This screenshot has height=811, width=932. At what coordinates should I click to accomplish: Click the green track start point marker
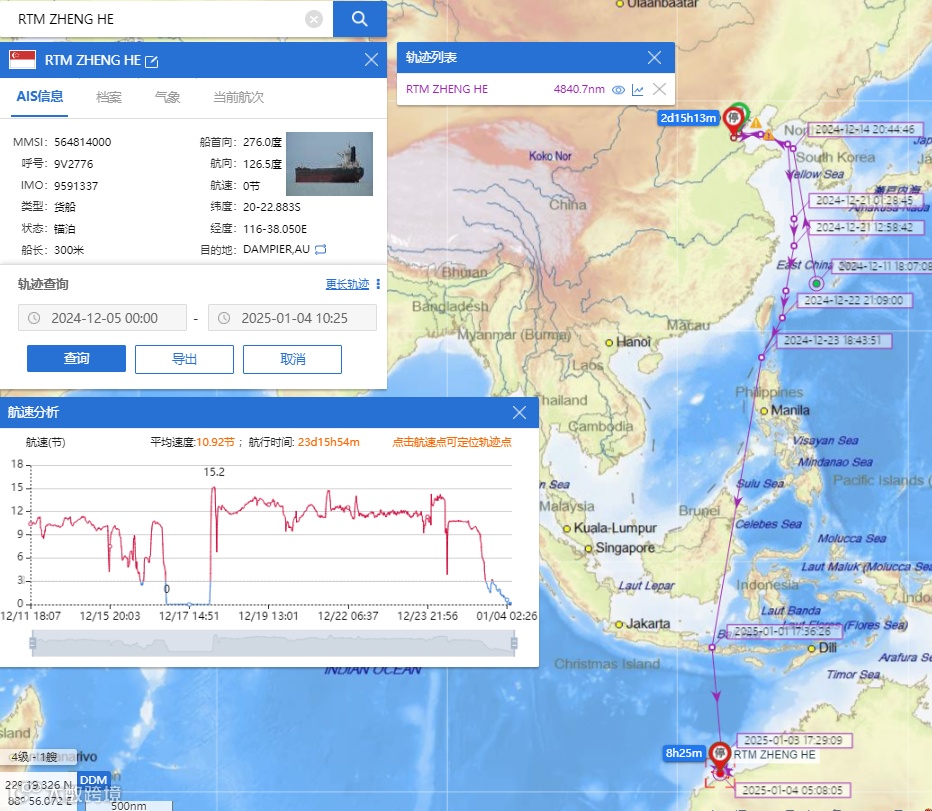pyautogui.click(x=817, y=284)
